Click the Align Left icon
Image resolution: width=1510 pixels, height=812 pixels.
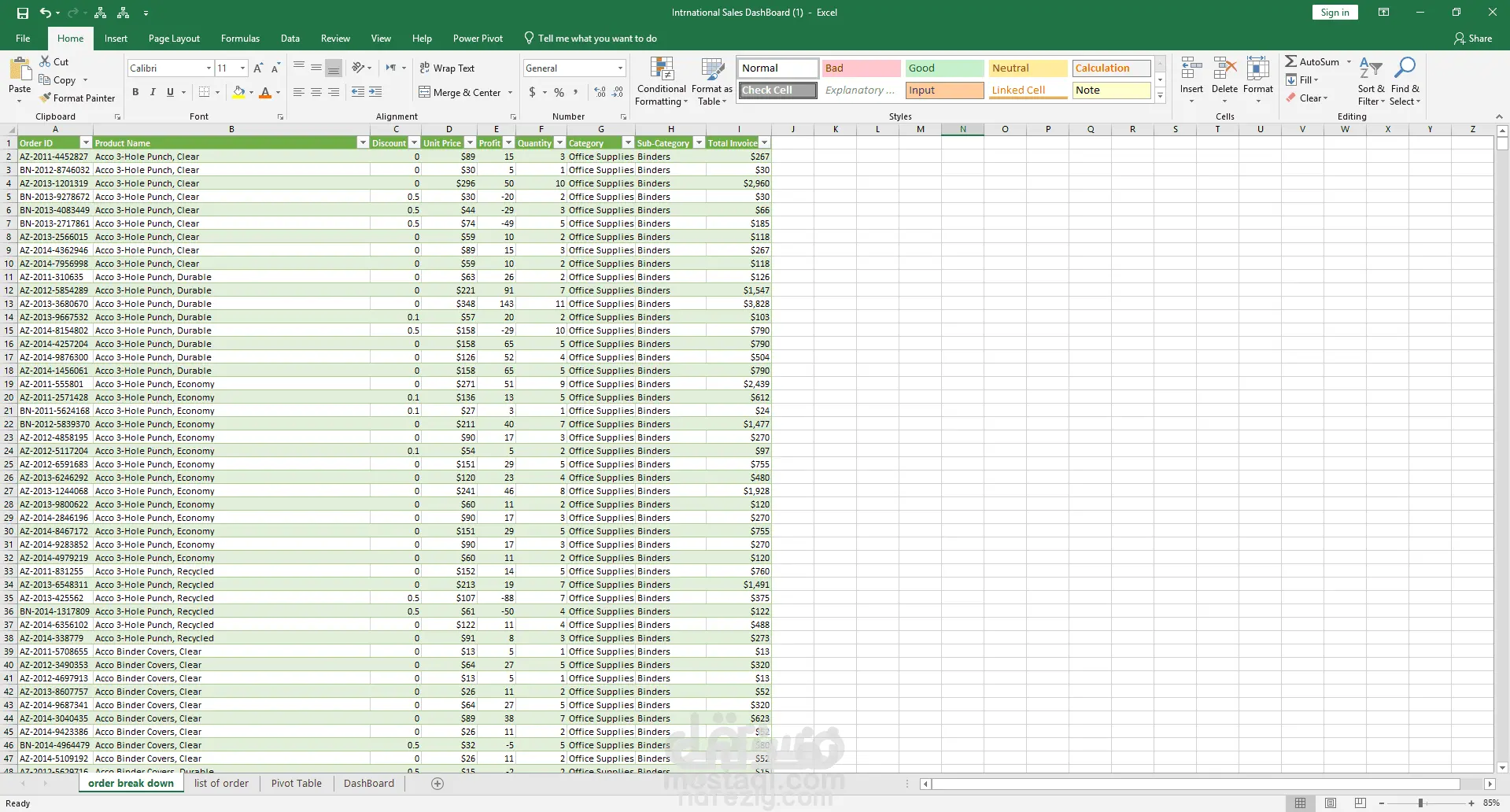pos(299,92)
